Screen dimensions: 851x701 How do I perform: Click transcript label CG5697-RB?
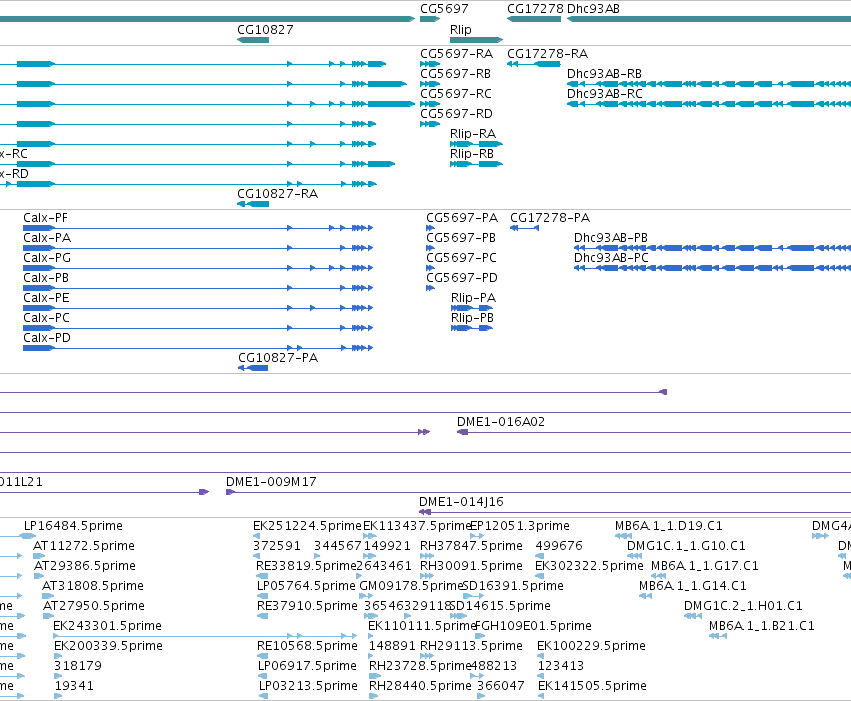[455, 74]
